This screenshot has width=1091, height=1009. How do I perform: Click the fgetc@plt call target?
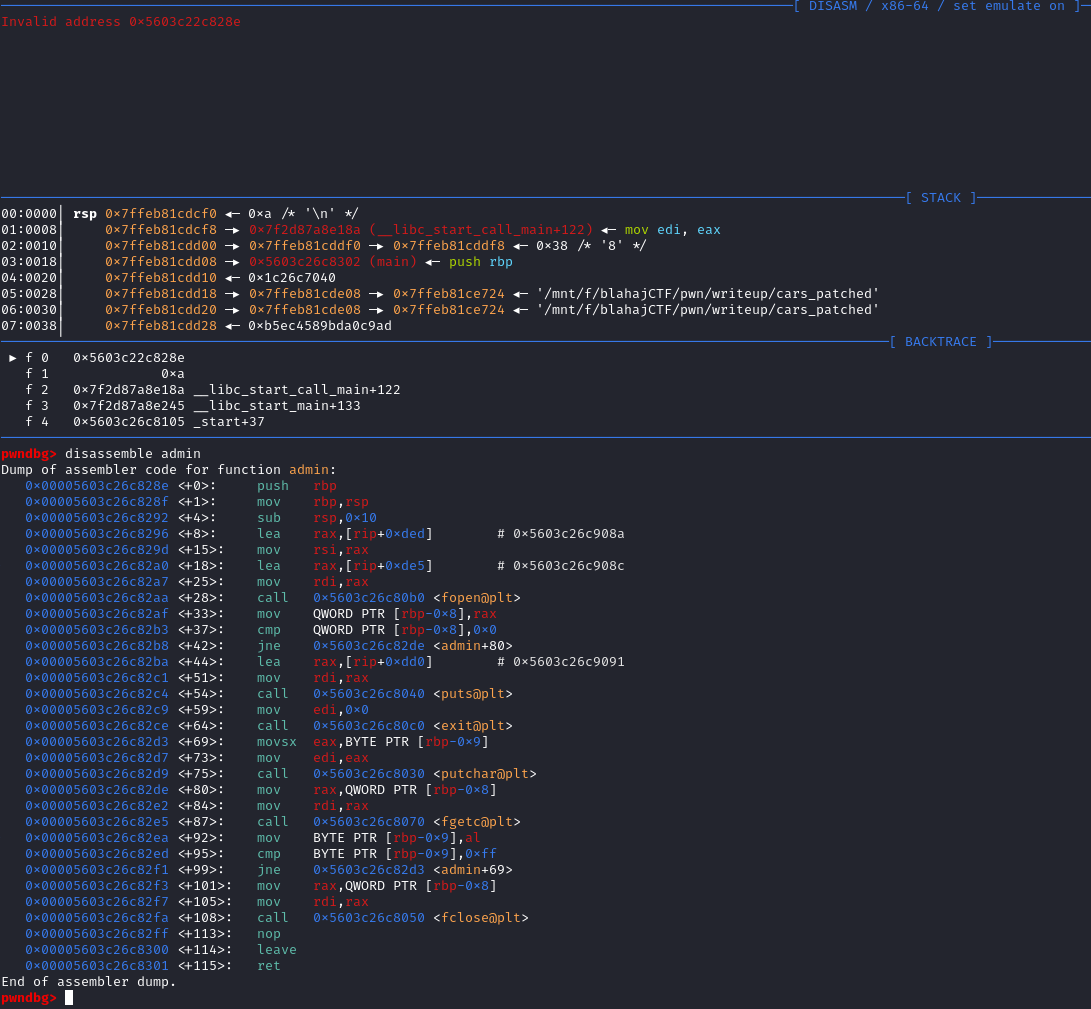476,822
